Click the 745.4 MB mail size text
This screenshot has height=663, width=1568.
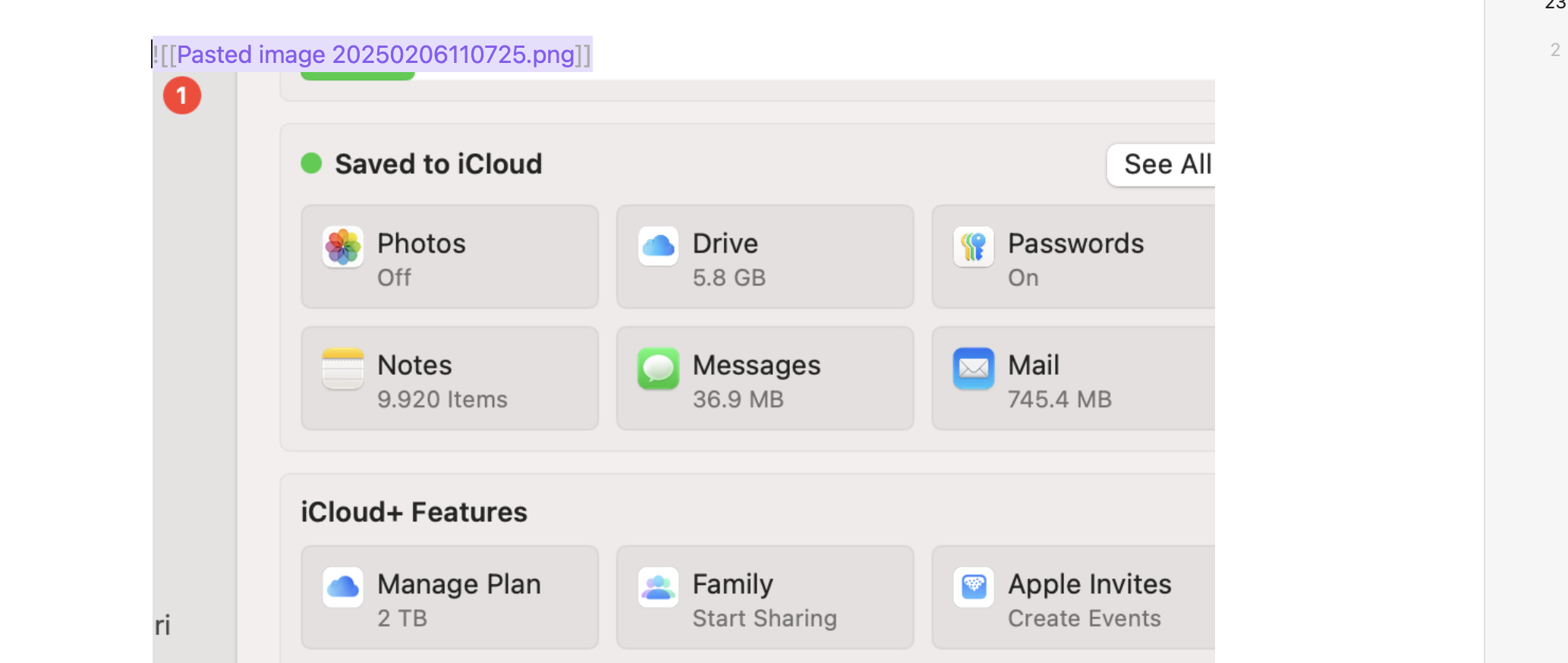click(x=1060, y=399)
